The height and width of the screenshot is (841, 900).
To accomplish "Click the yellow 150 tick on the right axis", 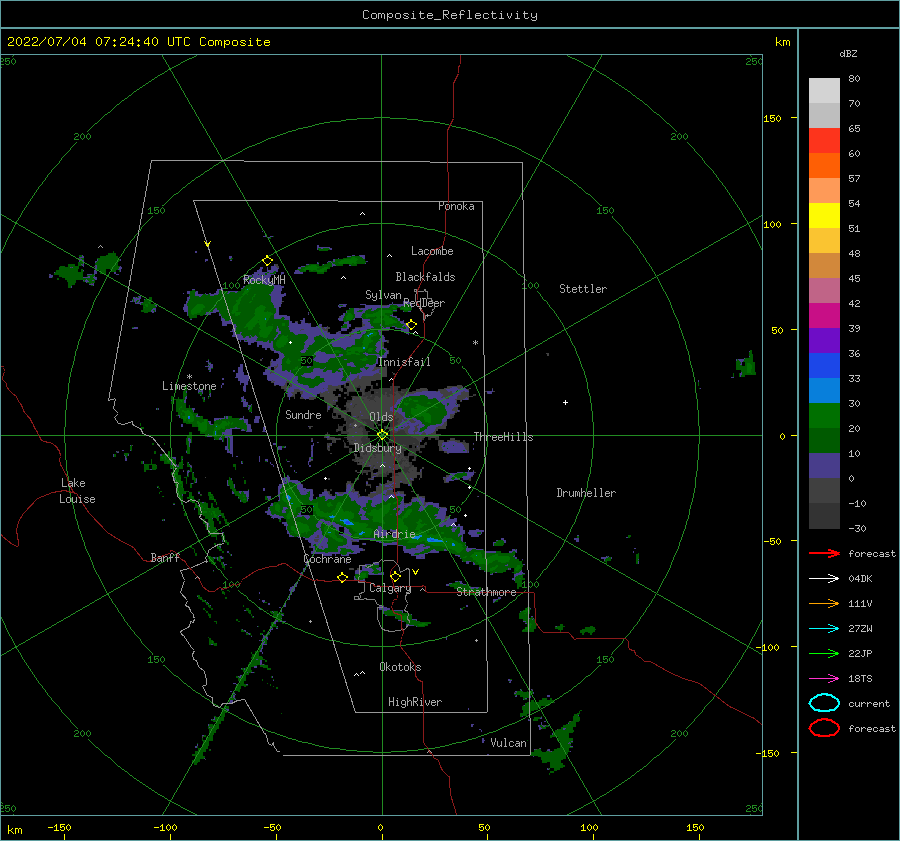I will (772, 118).
